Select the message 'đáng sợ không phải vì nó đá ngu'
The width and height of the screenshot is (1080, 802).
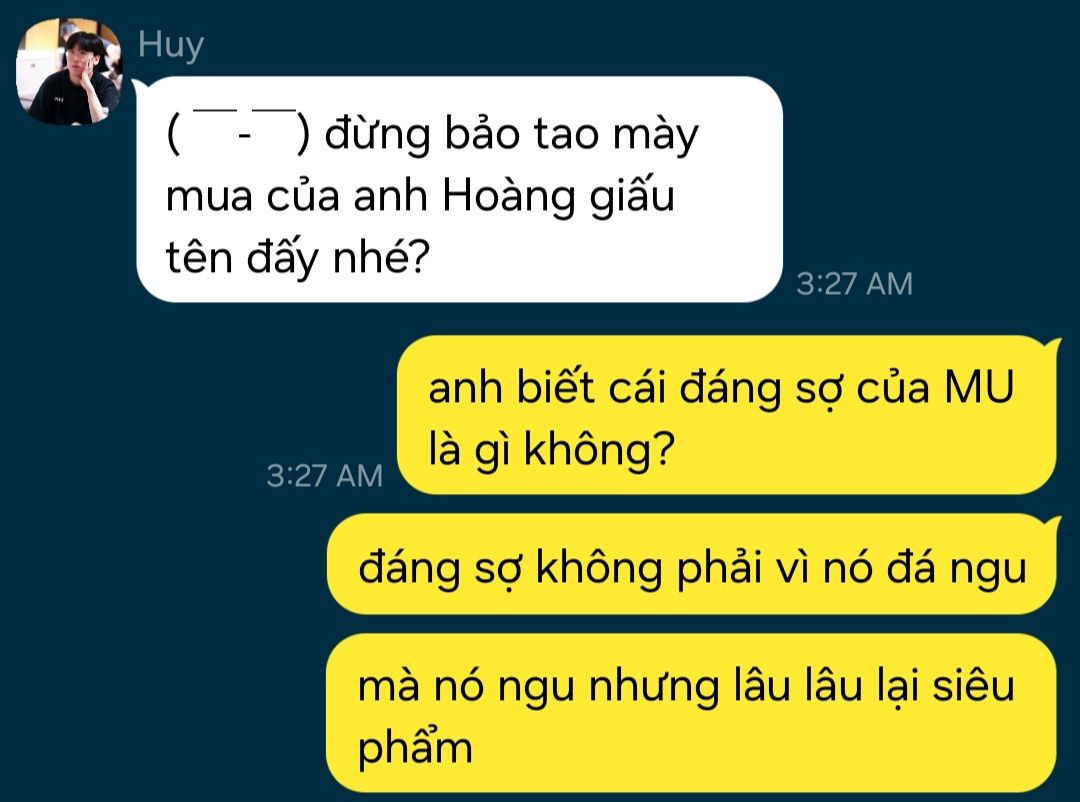(x=692, y=564)
